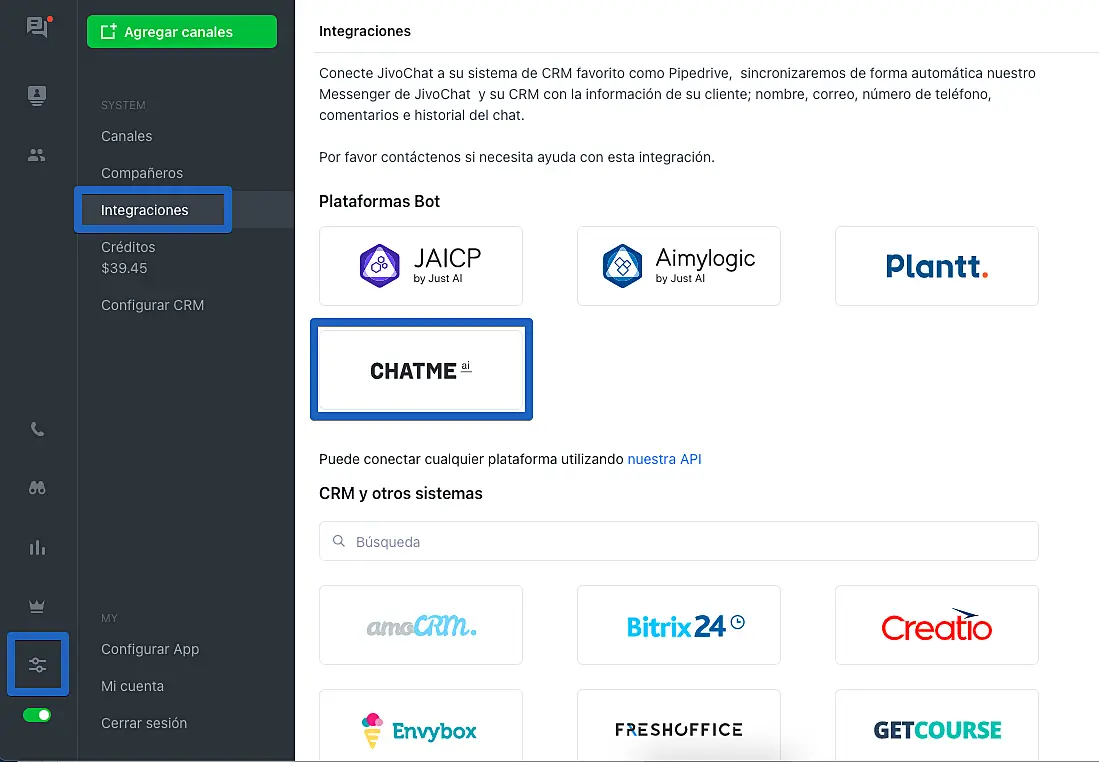This screenshot has width=1099, height=762.
Task: Click the crown upgrade icon
Action: [x=37, y=606]
